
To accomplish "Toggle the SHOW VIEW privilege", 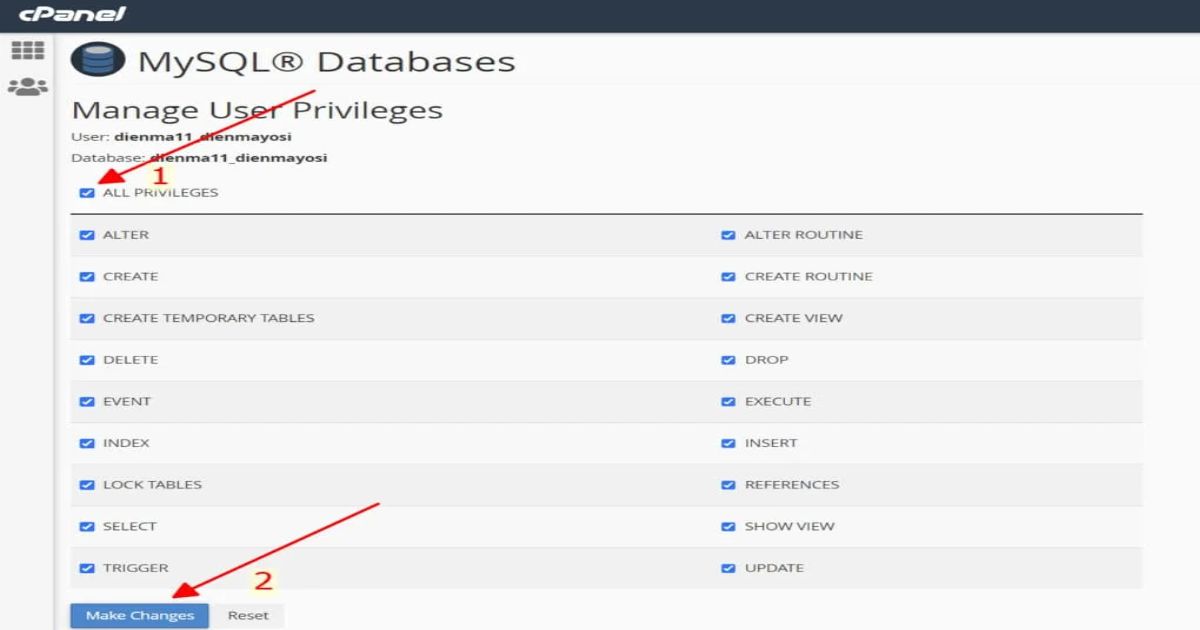I will pyautogui.click(x=728, y=527).
